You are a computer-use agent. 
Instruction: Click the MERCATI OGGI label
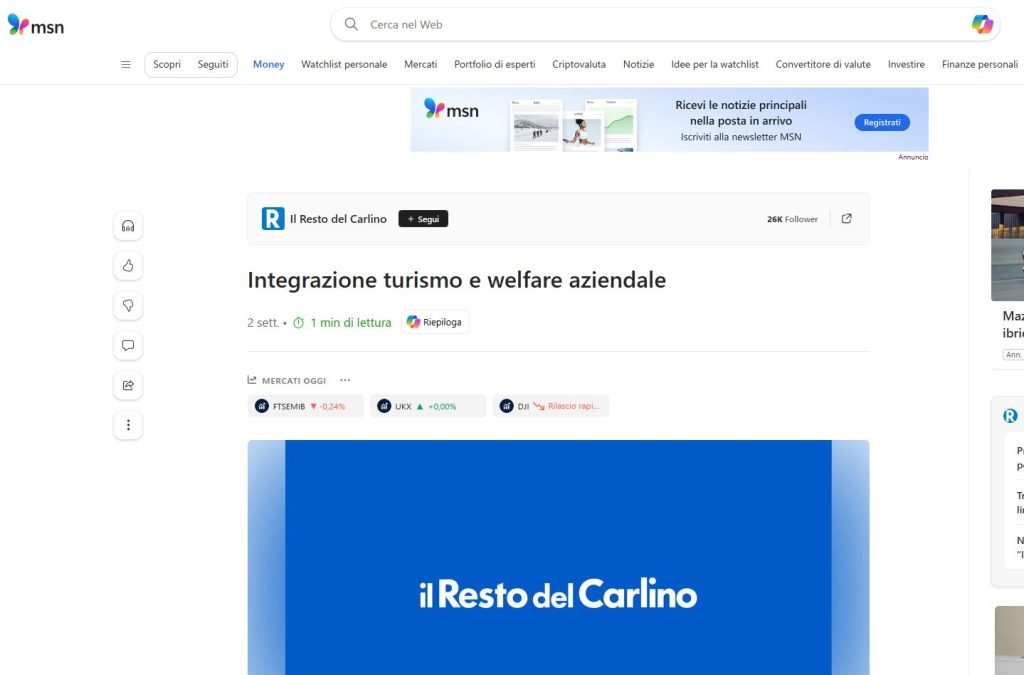point(294,381)
